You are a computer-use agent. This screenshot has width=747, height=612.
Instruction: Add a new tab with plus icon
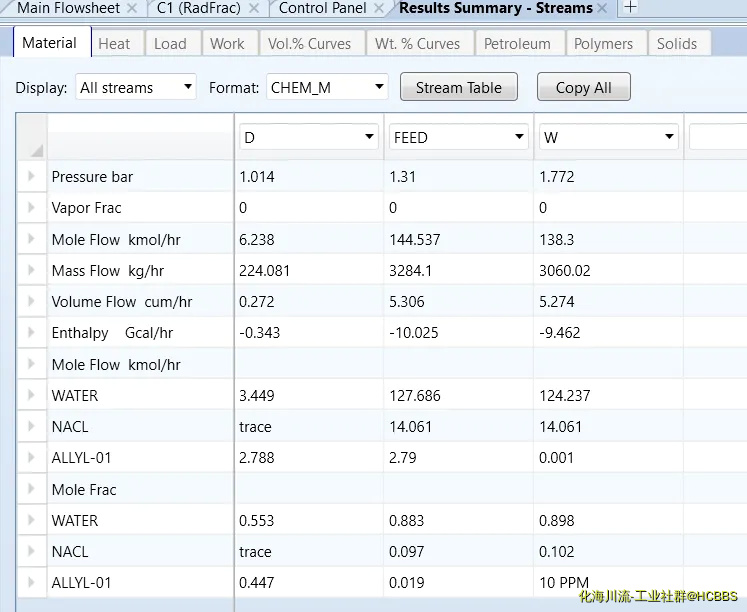click(630, 7)
